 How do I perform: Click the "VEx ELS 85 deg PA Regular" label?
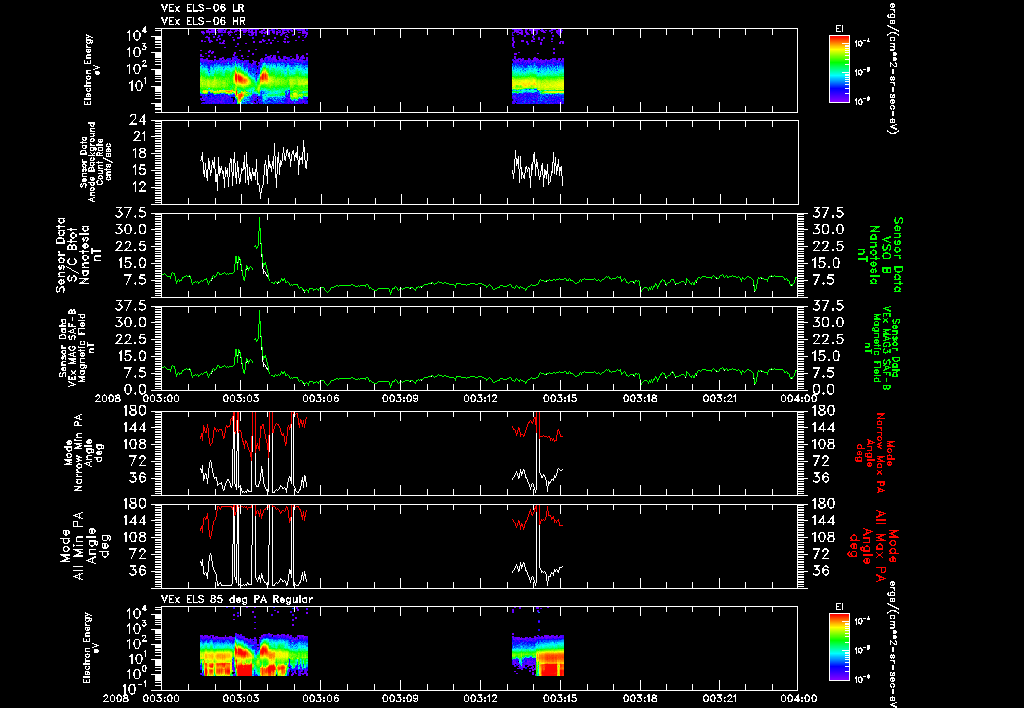click(x=237, y=599)
